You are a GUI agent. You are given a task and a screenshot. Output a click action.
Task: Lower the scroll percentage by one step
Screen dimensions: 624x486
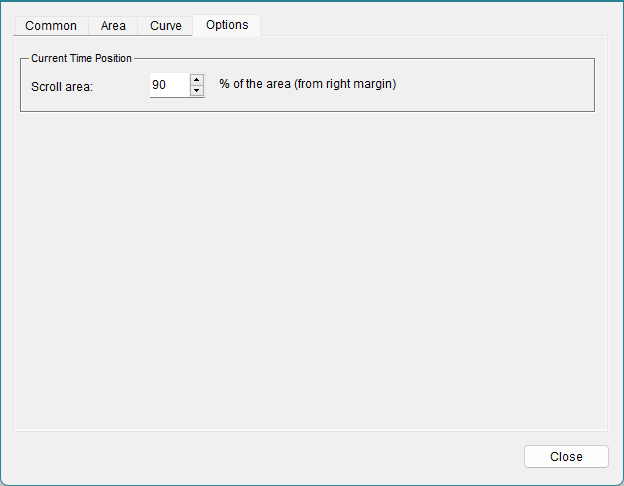pyautogui.click(x=197, y=91)
